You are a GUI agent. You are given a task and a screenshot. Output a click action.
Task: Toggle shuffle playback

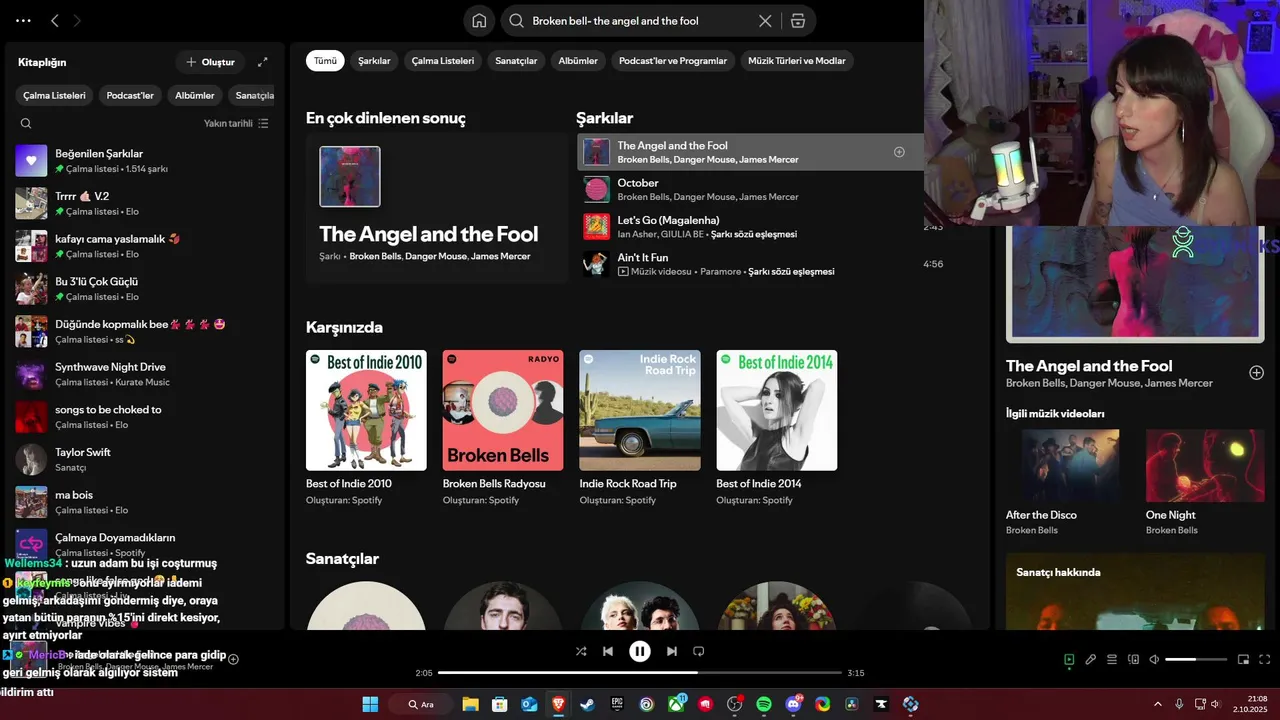coord(581,651)
